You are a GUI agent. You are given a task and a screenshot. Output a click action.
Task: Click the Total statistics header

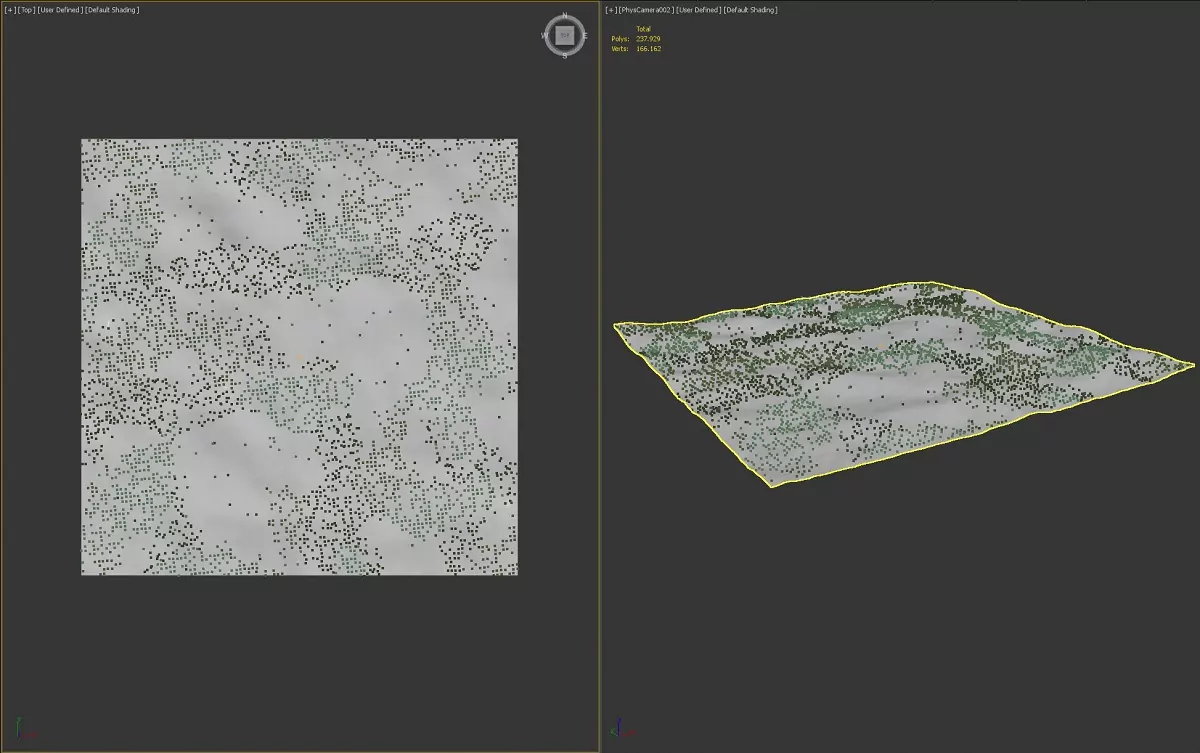pos(643,29)
